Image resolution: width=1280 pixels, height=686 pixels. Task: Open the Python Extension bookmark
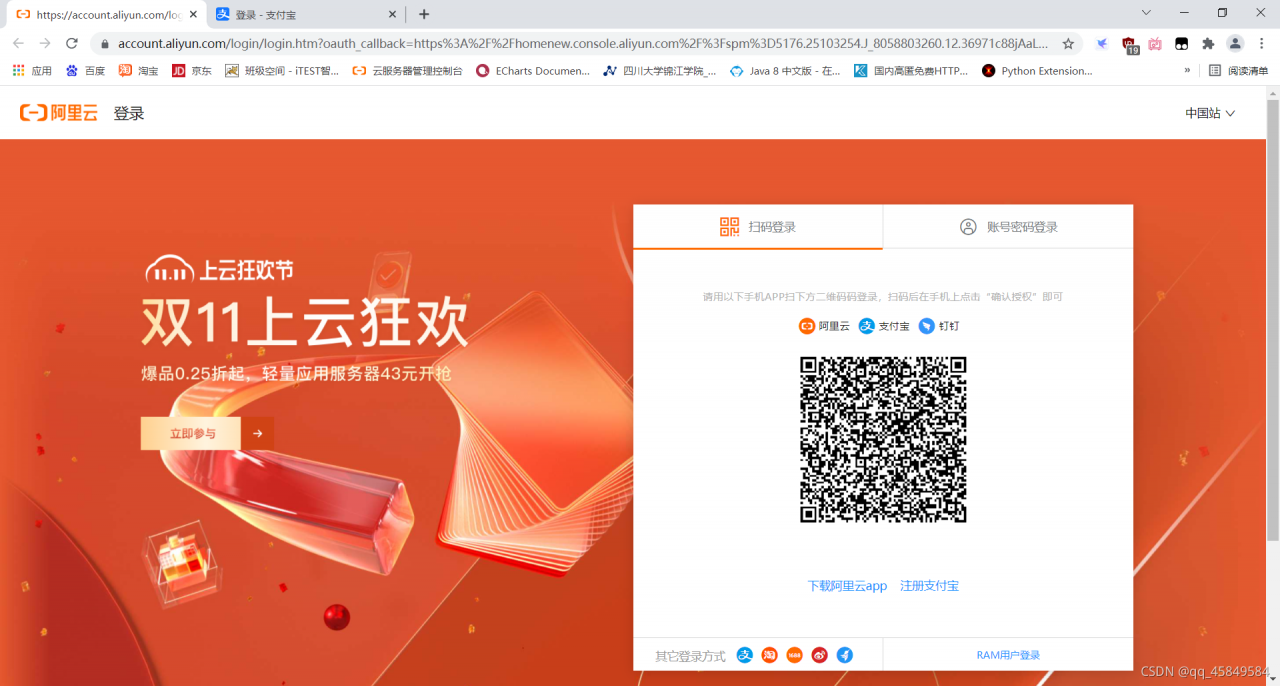tap(1038, 71)
